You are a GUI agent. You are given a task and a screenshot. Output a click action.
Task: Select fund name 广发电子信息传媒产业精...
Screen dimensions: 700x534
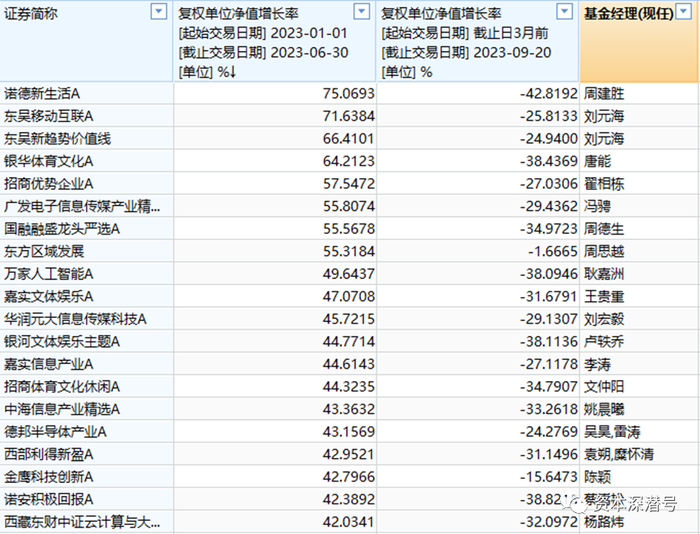point(82,206)
